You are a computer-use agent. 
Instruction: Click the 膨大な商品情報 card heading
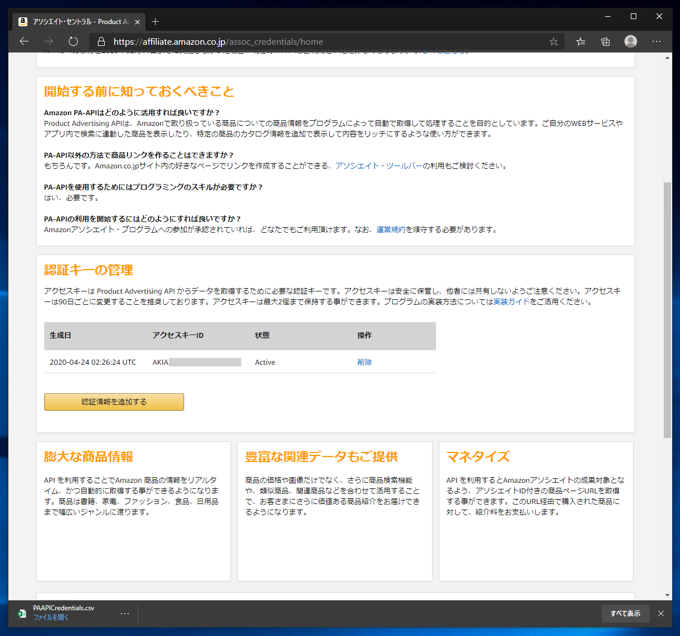[88, 457]
